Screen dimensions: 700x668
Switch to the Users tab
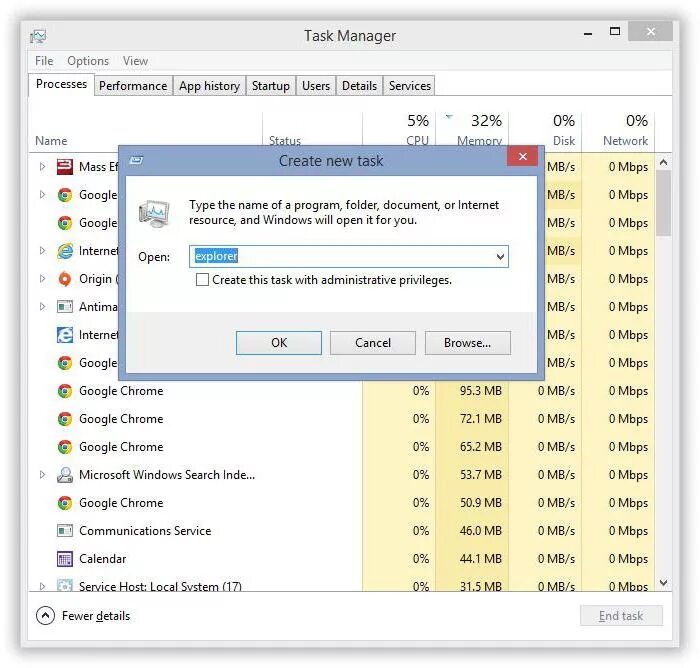click(316, 86)
